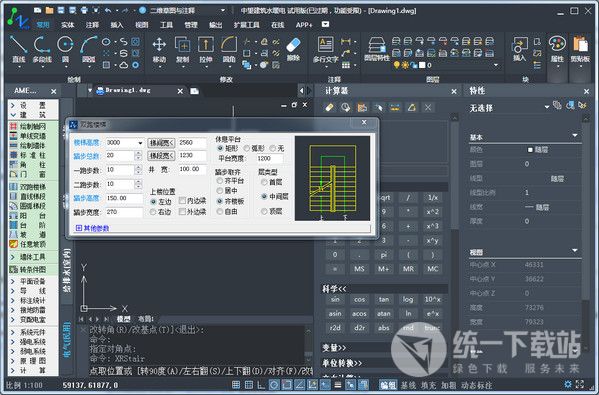The height and width of the screenshot is (395, 599).
Task: Click the 插入 block insert icon
Action: tap(519, 49)
